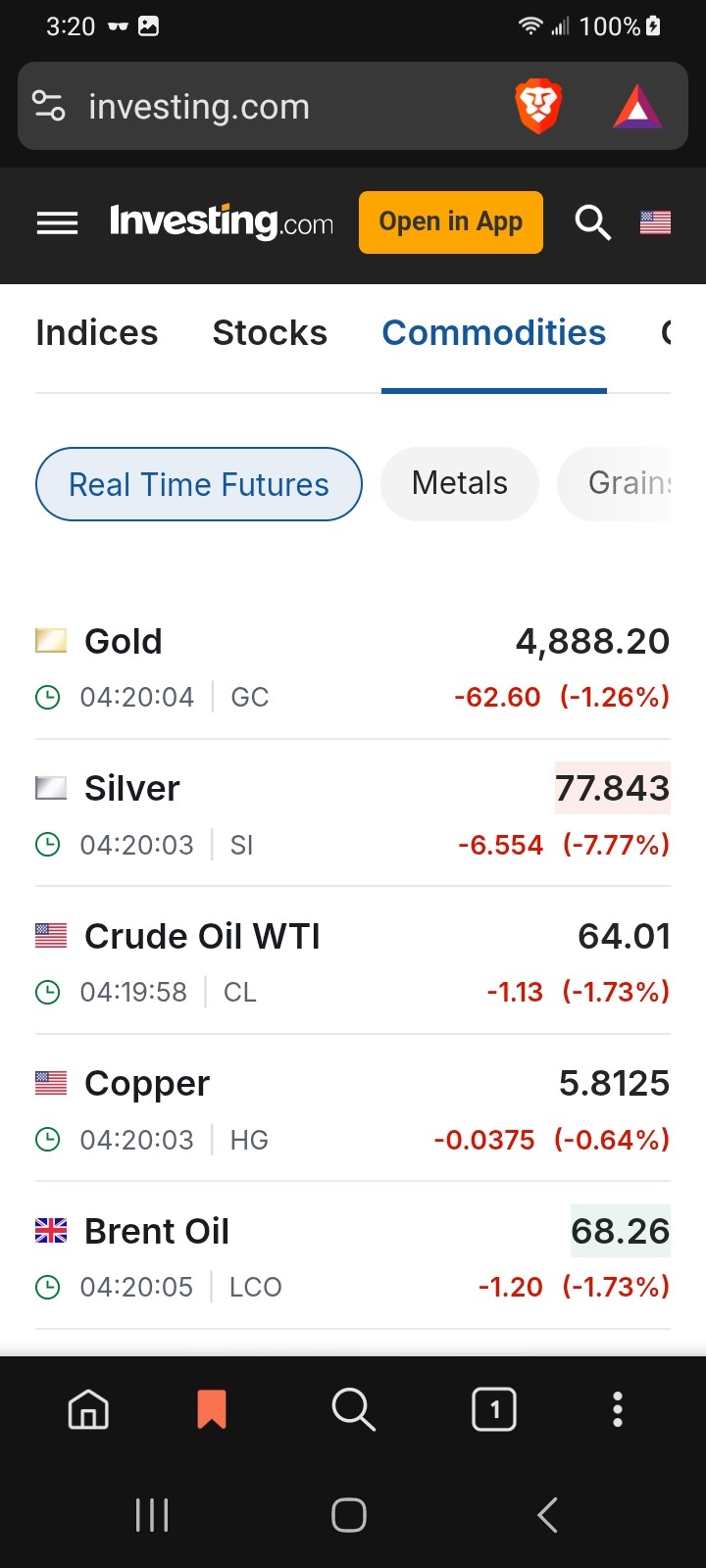The image size is (706, 1568).
Task: Select the Metals filter chip
Action: (459, 483)
